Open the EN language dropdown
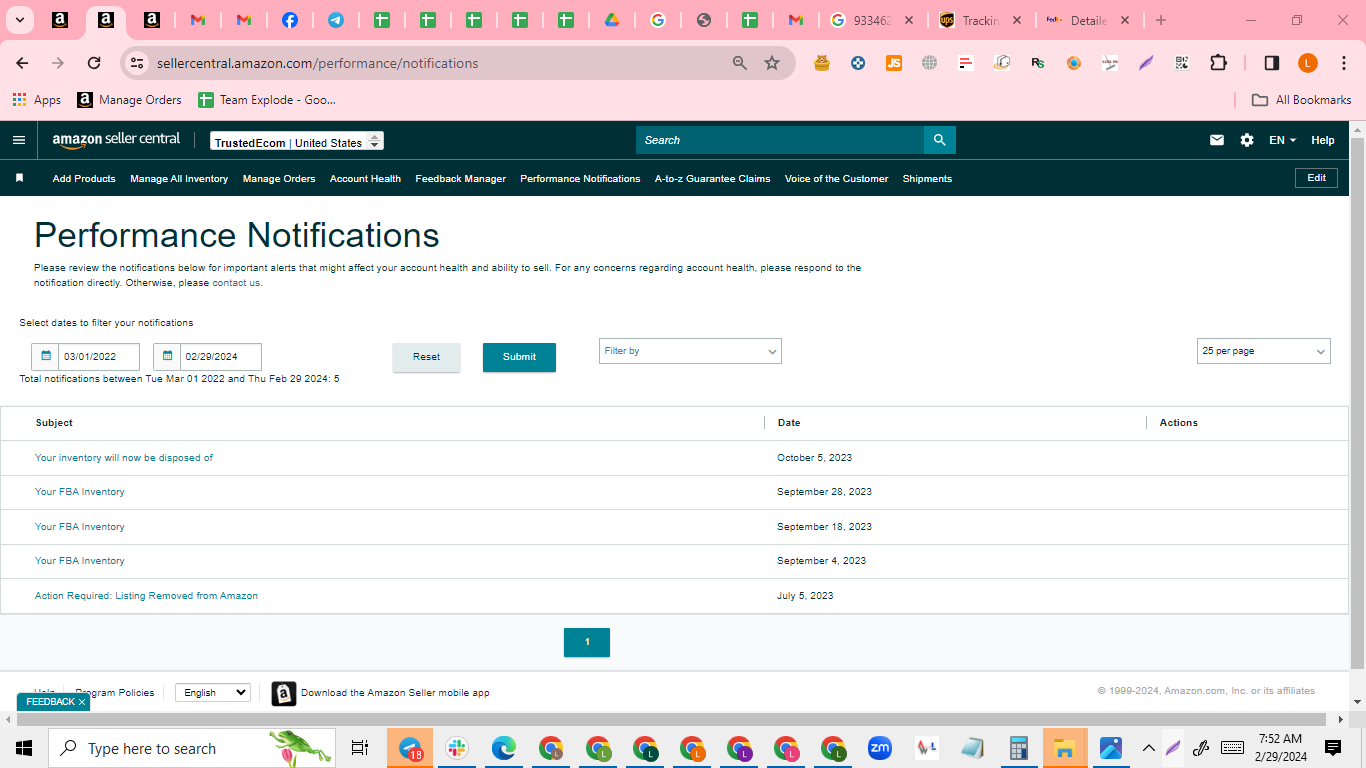The image size is (1366, 768). (1282, 140)
